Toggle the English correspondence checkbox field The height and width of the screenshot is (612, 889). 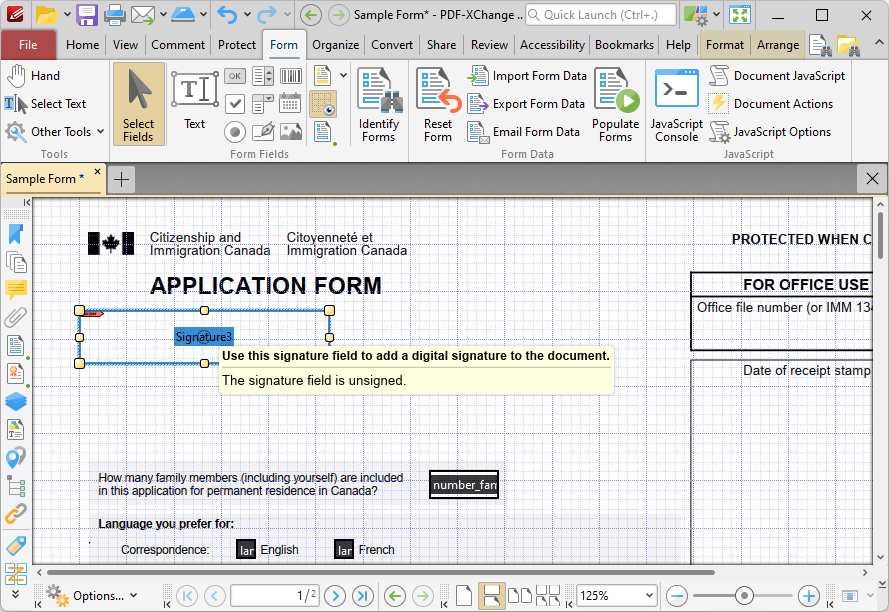(246, 549)
